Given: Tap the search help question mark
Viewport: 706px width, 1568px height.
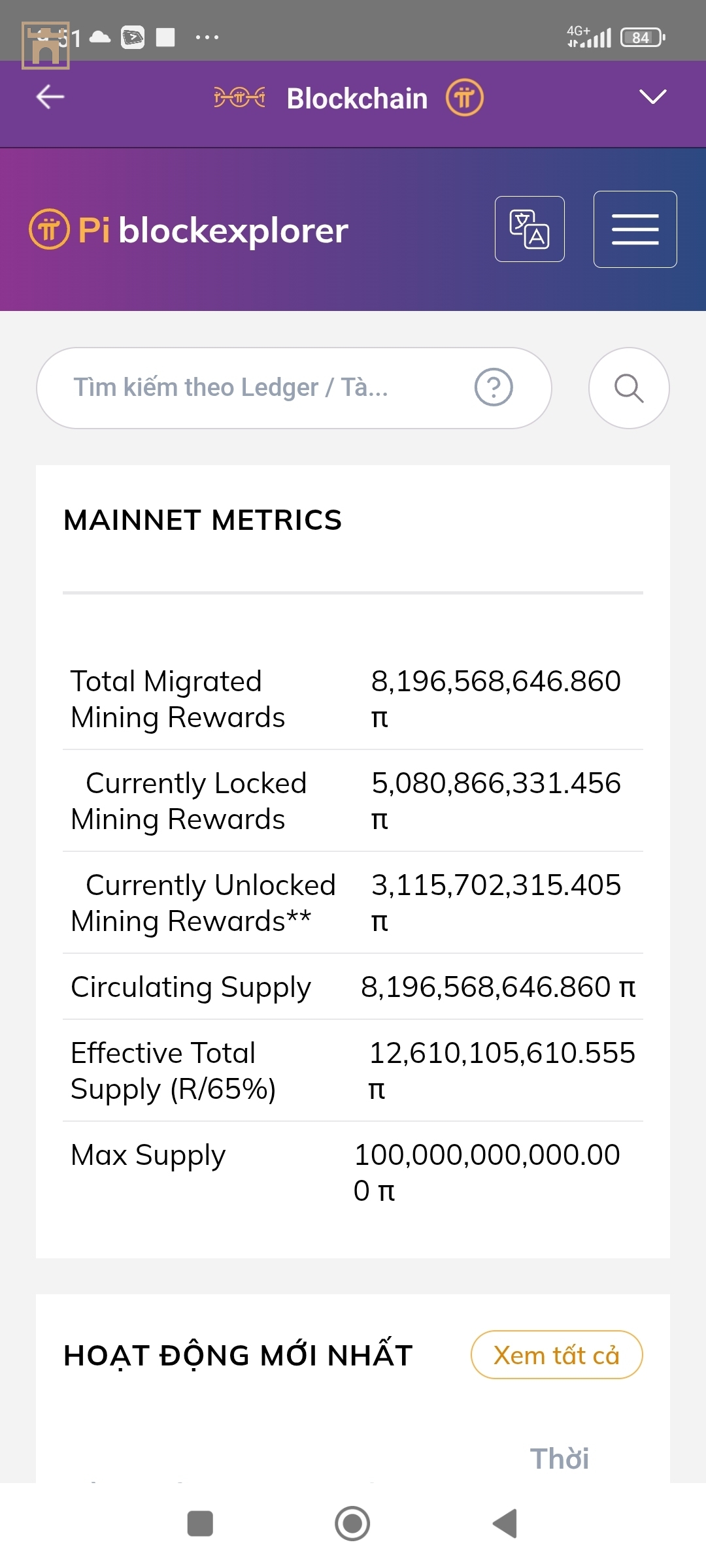Looking at the screenshot, I should click(494, 387).
